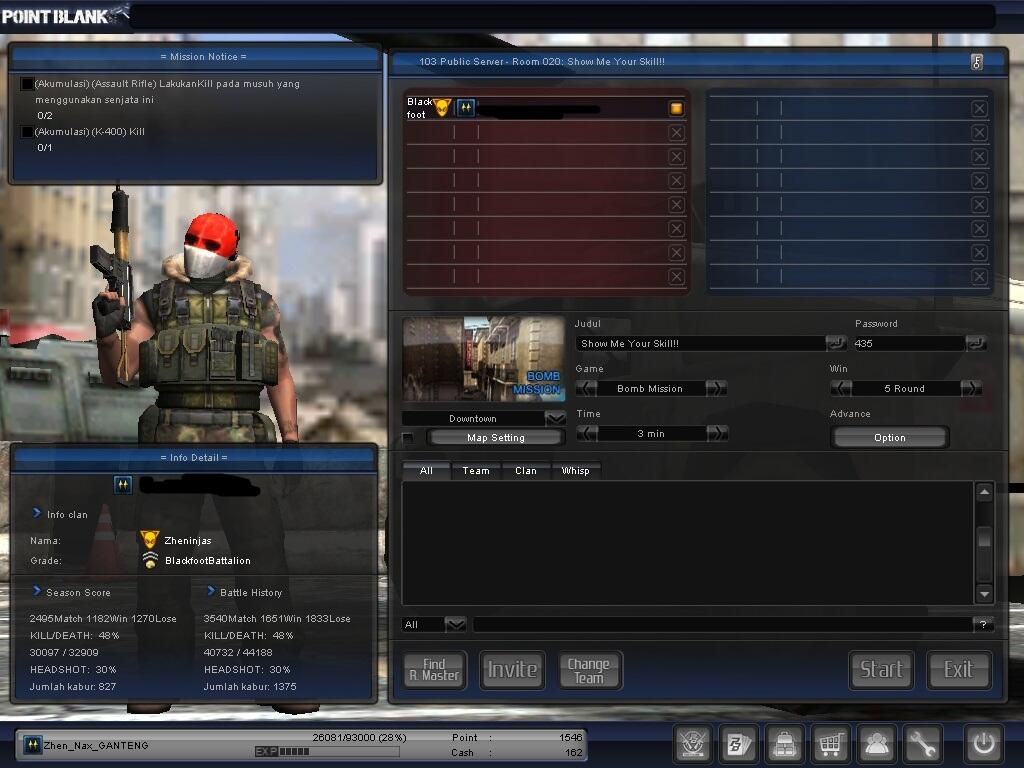Close the fifth red team slot
This screenshot has width=1024, height=768.
click(677, 204)
